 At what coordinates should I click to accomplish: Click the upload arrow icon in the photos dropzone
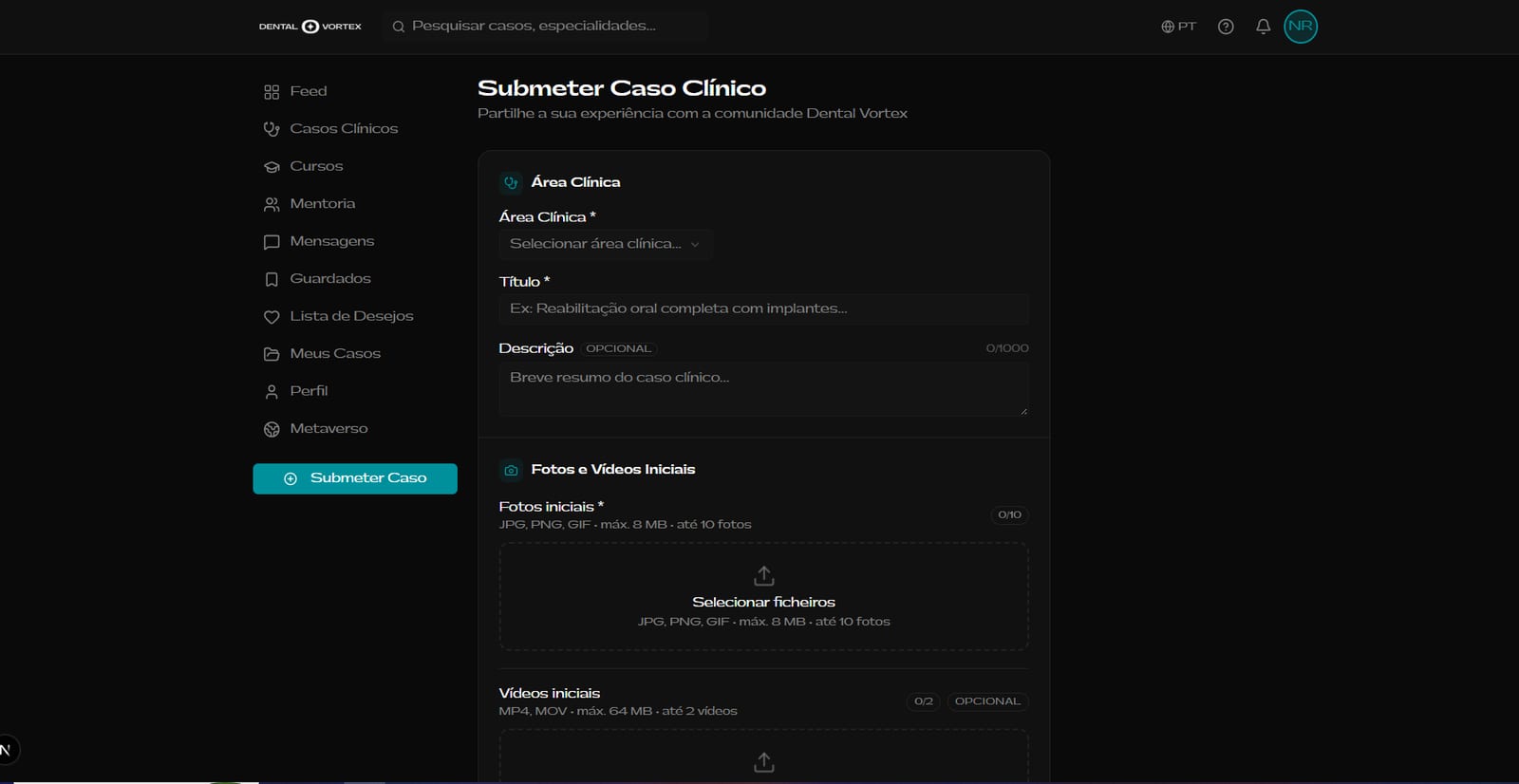[x=764, y=576]
